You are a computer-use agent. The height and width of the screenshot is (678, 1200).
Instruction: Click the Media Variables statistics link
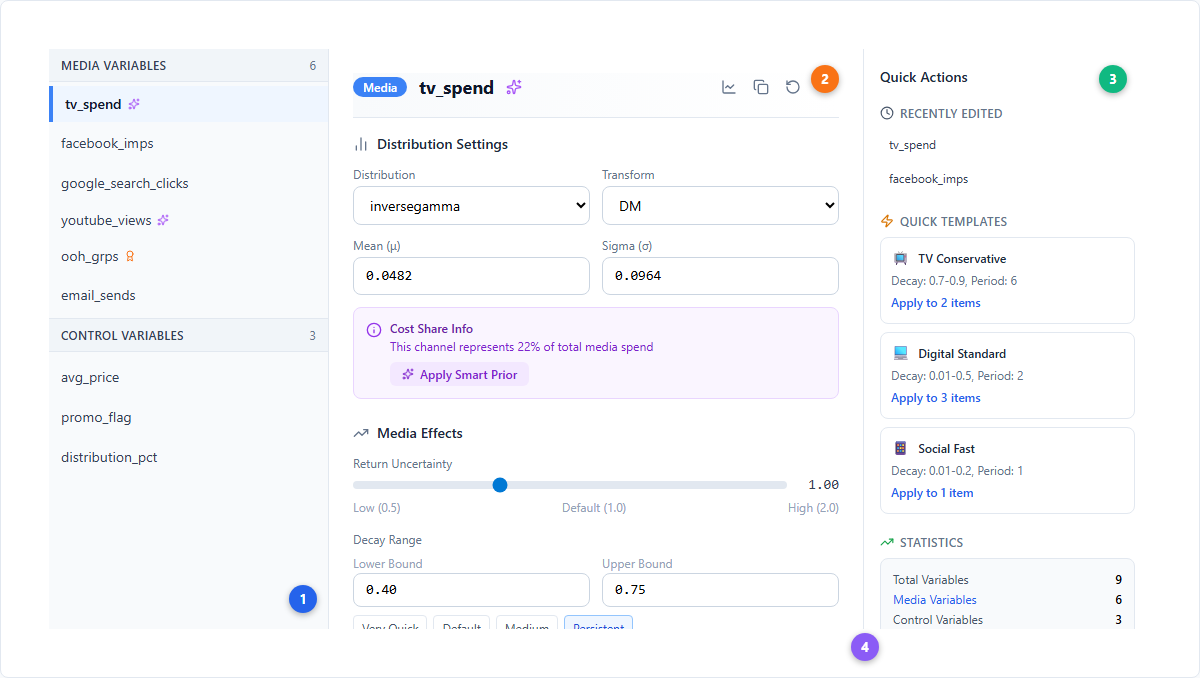[935, 600]
